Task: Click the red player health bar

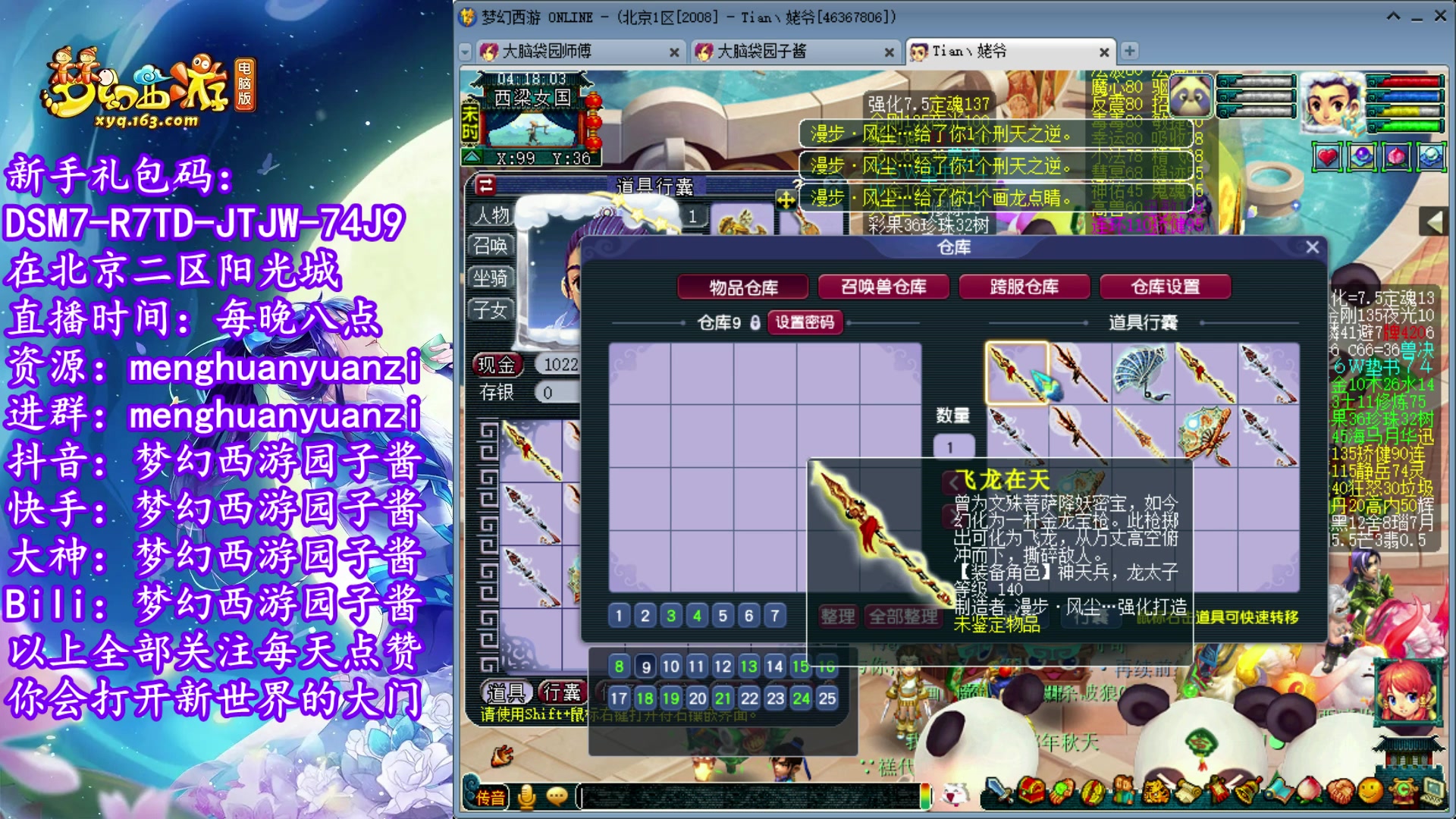Action: pos(1404,81)
